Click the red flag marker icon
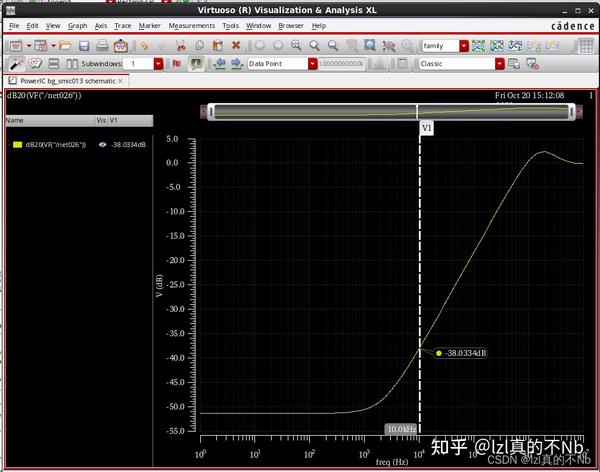600x472 pixels. pyautogui.click(x=176, y=64)
